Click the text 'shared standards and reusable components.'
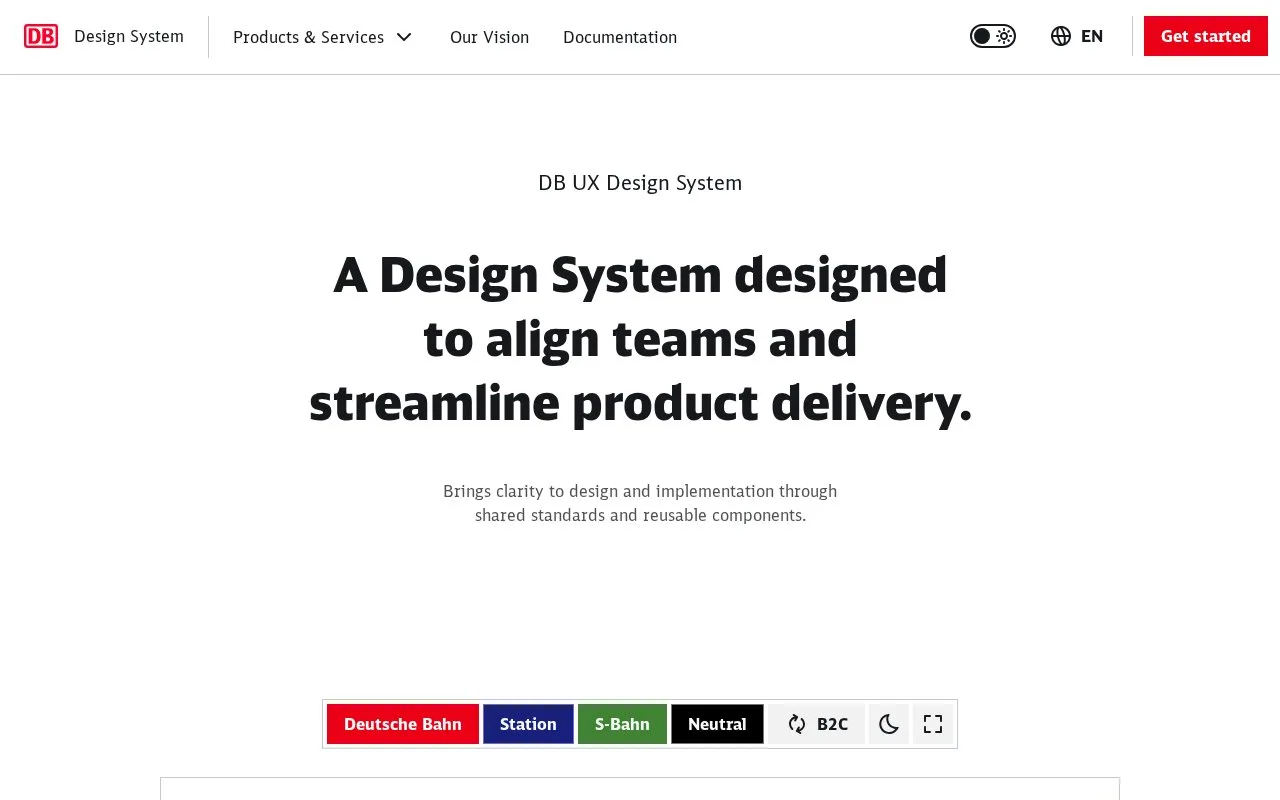This screenshot has width=1280, height=800. [x=640, y=515]
